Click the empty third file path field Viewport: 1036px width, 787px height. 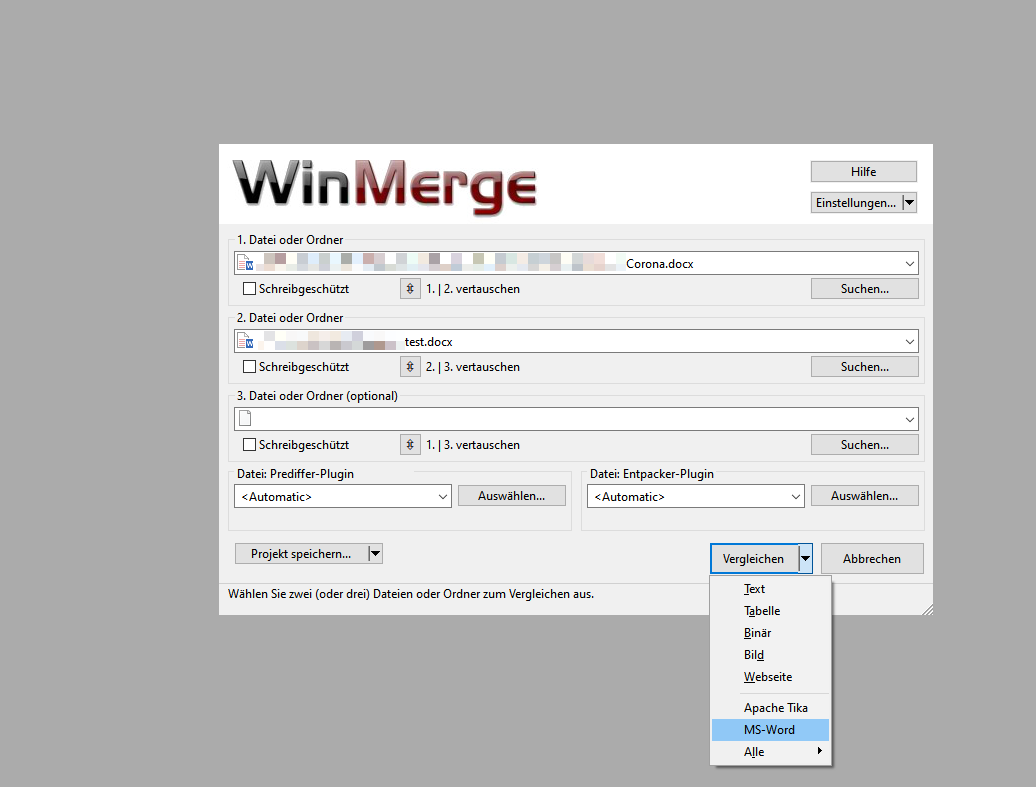576,420
